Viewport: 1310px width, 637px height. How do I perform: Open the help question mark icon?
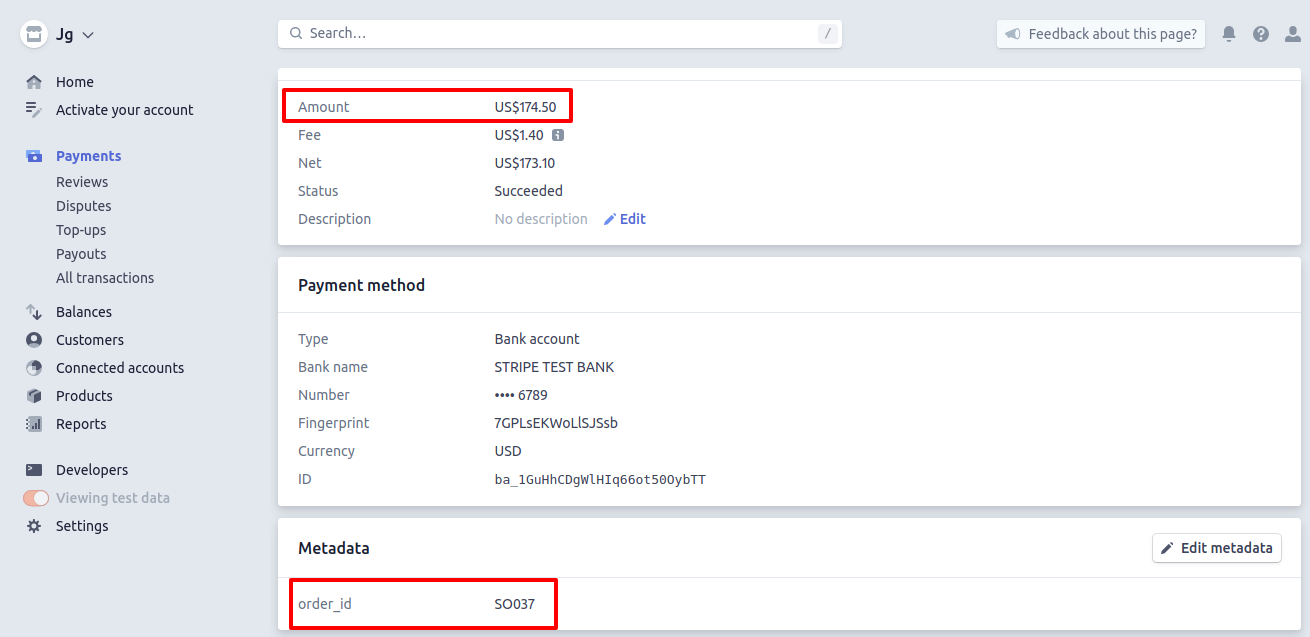(1261, 34)
